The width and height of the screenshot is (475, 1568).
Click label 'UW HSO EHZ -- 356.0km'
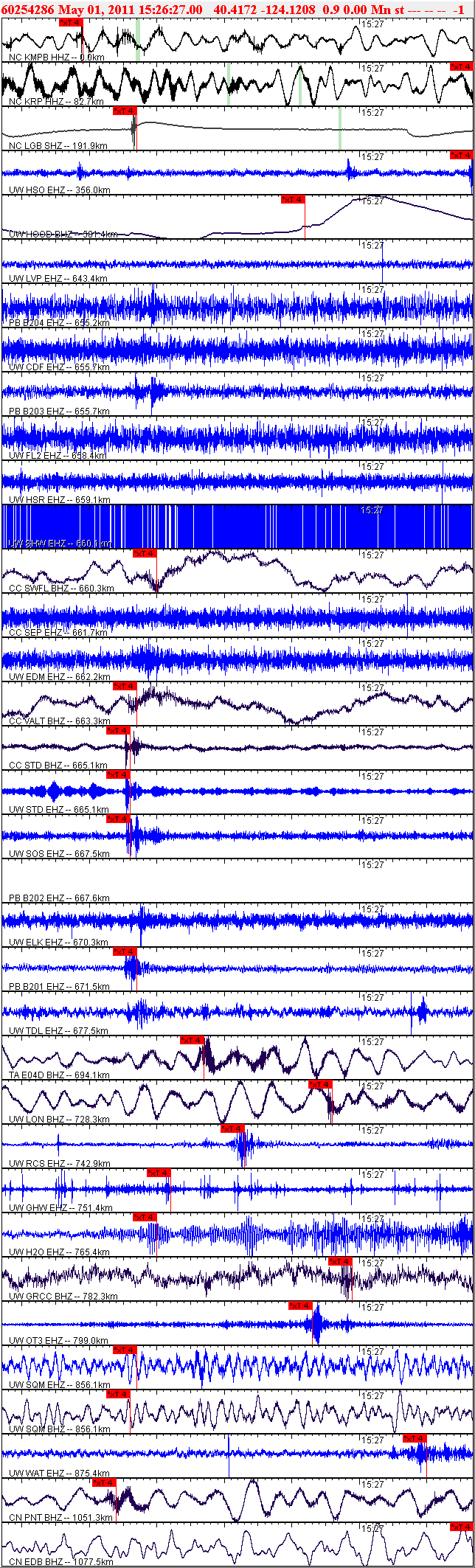tap(60, 190)
